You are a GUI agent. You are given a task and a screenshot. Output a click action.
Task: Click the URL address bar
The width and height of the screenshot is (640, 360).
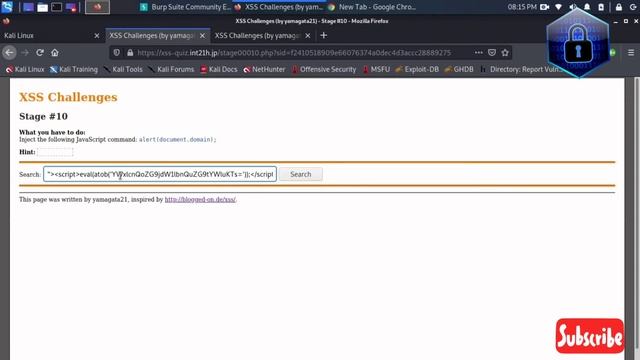pos(294,53)
